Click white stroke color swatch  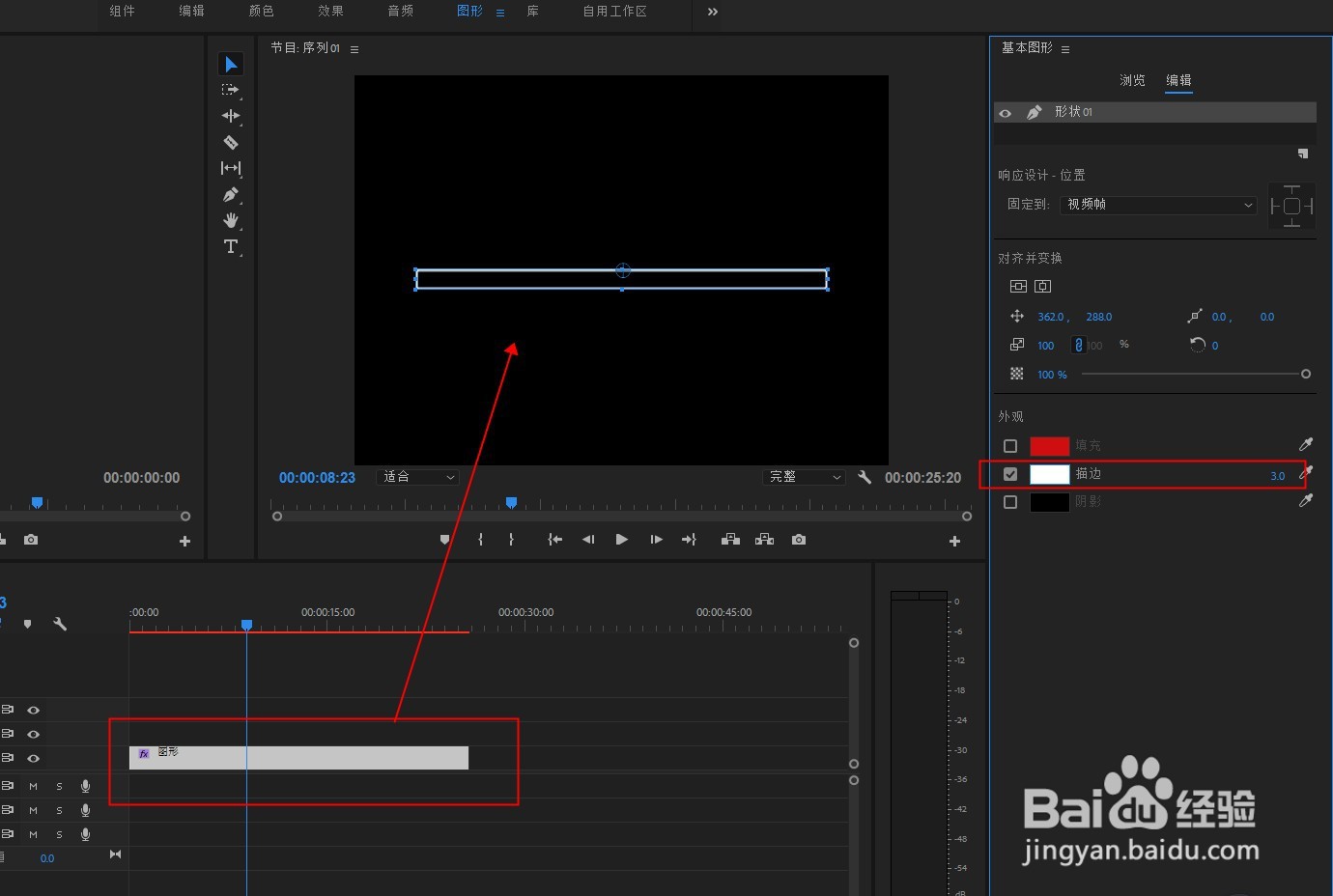(x=1050, y=474)
